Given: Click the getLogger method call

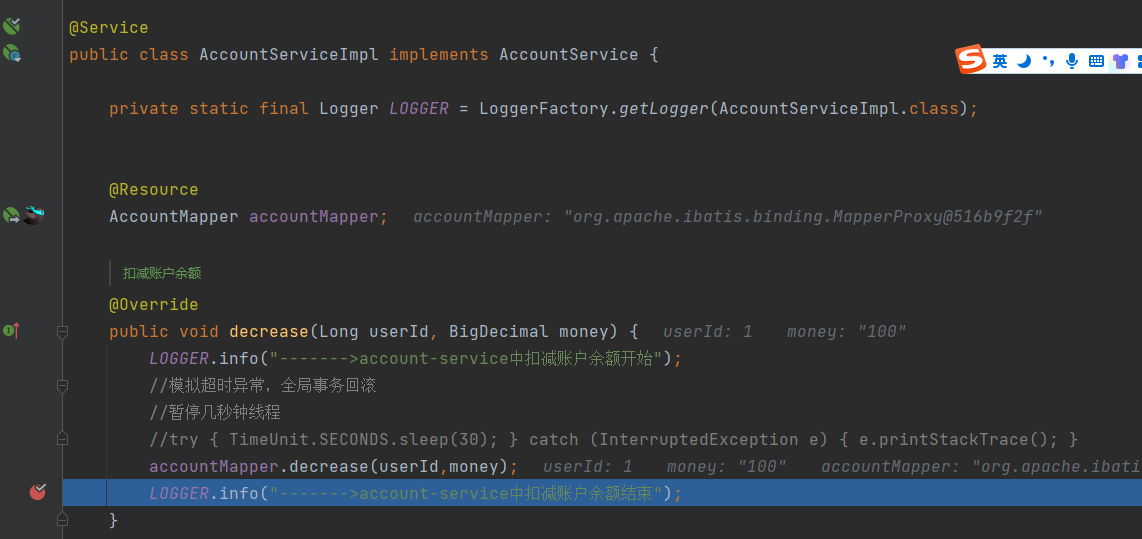Looking at the screenshot, I should (x=664, y=108).
